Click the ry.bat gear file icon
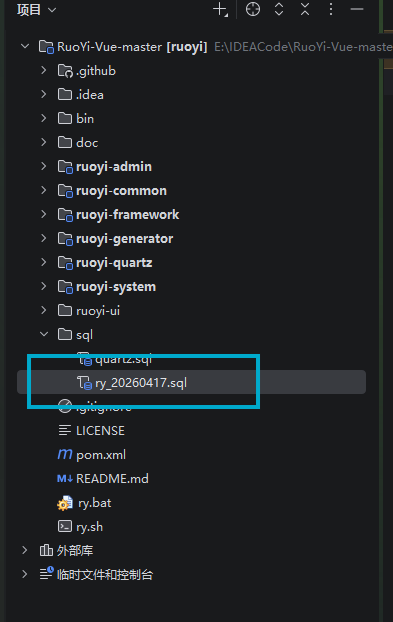Viewport: 393px width, 622px height. [x=65, y=503]
